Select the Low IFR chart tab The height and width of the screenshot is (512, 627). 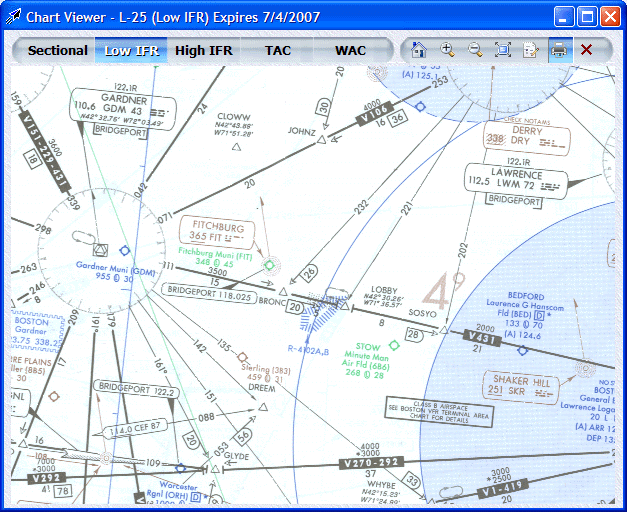[x=131, y=50]
